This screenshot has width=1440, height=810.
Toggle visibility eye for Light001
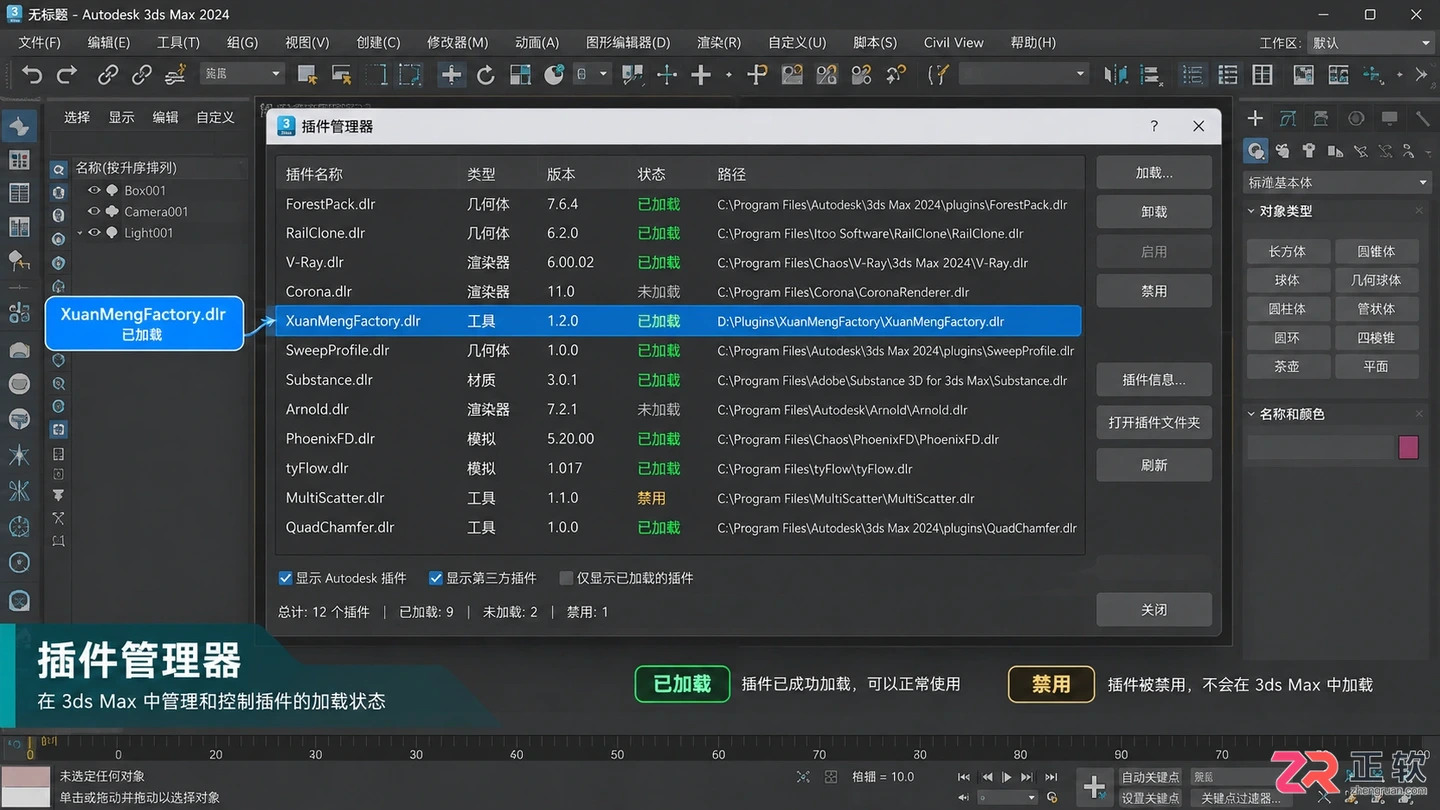click(94, 232)
